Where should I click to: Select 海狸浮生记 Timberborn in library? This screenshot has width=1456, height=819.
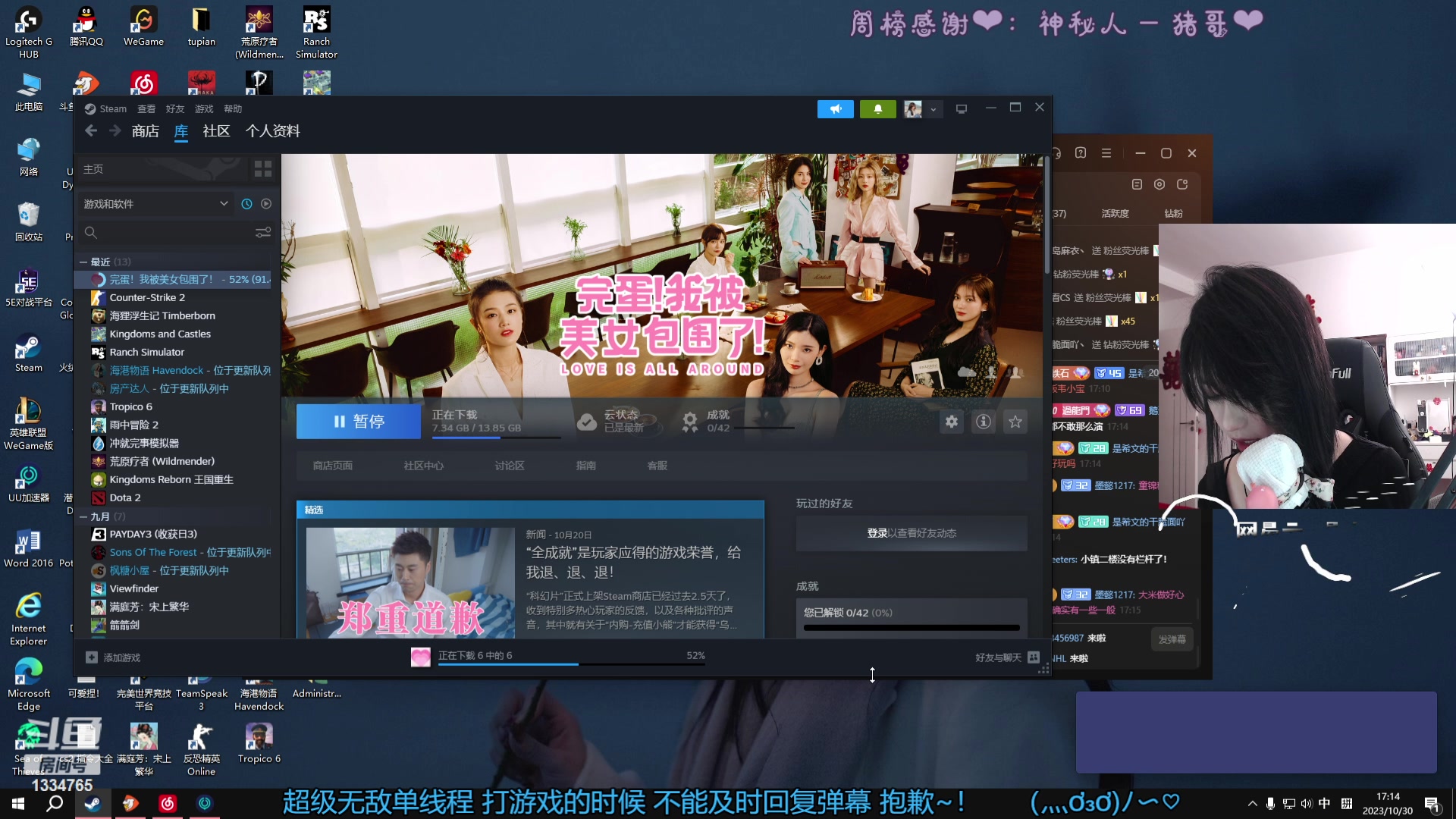(x=162, y=315)
